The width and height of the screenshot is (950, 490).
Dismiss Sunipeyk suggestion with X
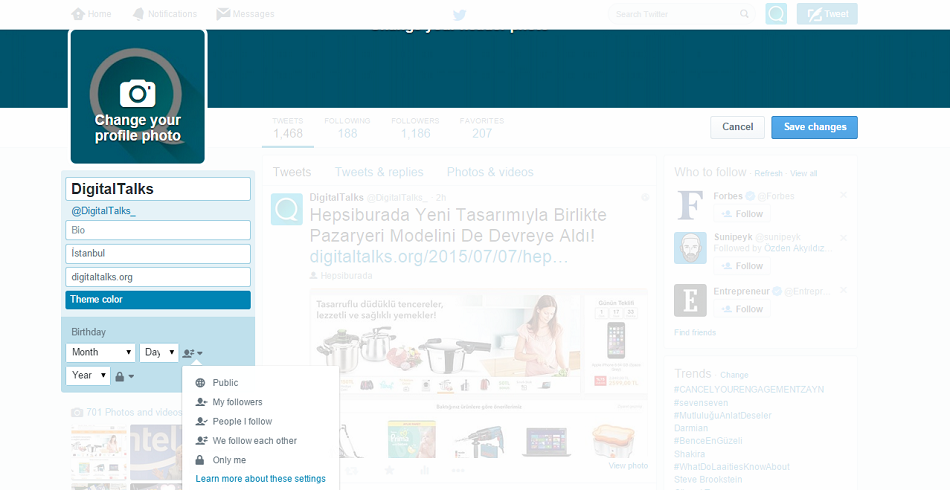click(x=843, y=238)
